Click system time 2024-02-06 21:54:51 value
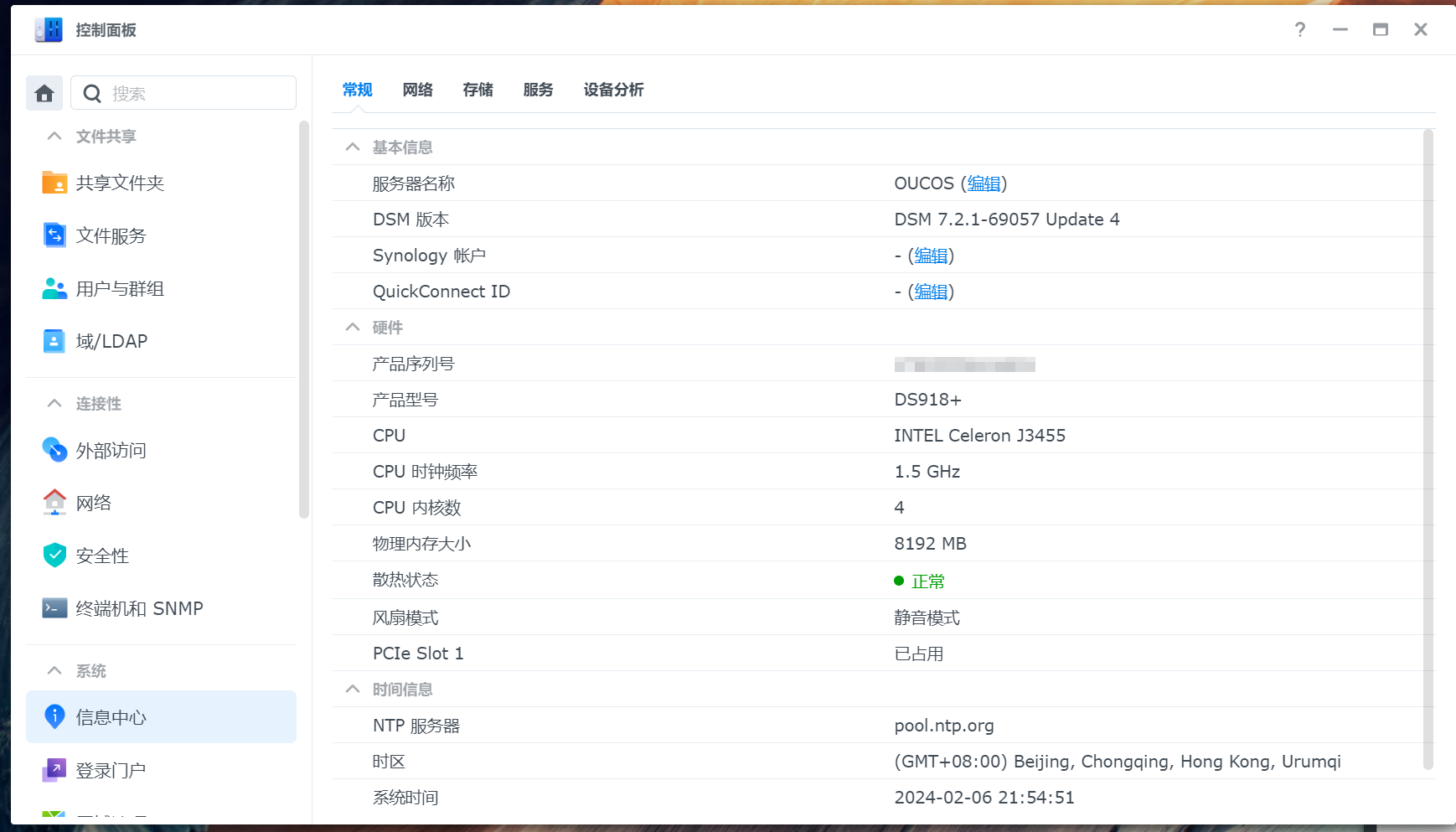The image size is (1456, 832). point(984,798)
